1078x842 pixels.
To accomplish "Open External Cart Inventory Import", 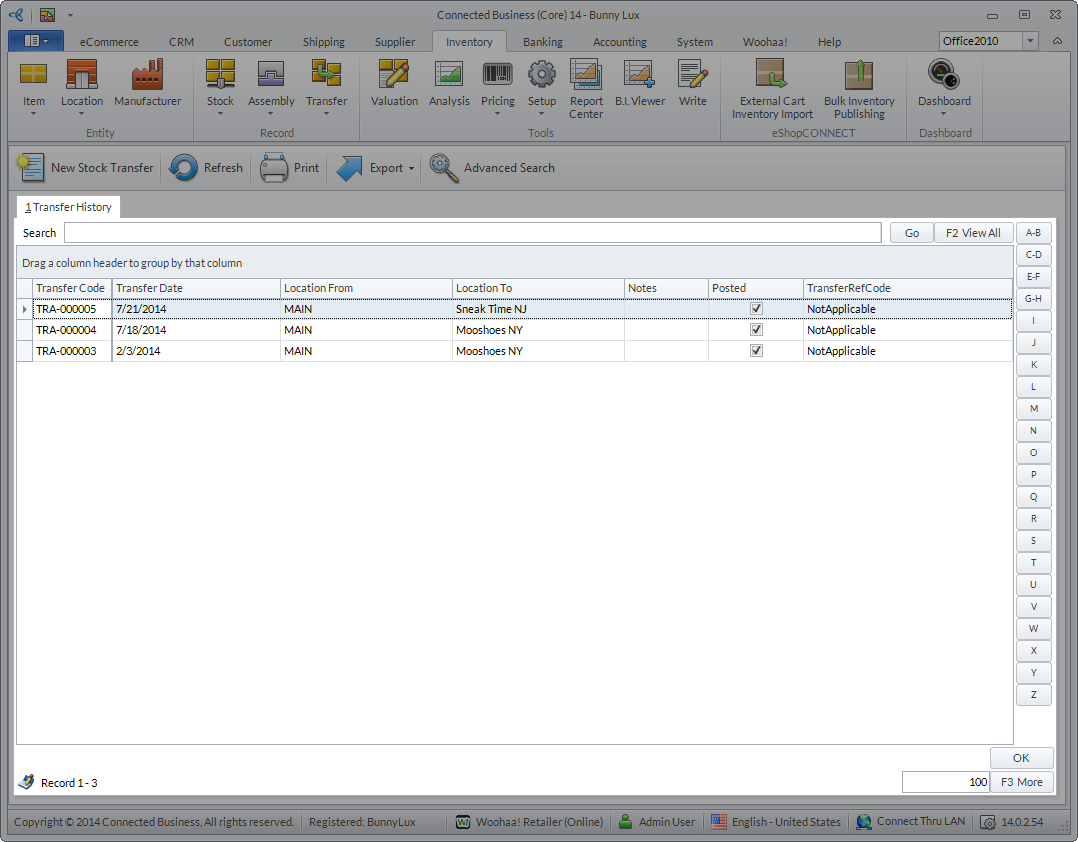I will [x=772, y=75].
